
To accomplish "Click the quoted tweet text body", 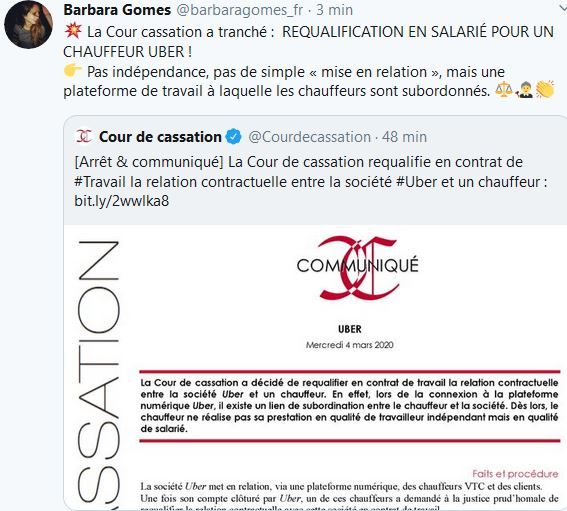I will 311,182.
